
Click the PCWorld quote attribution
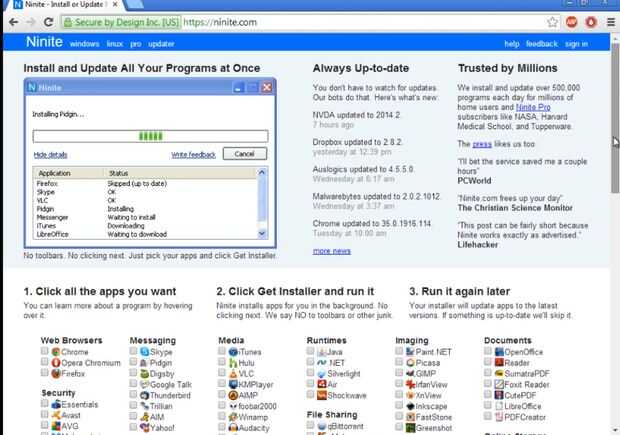pyautogui.click(x=474, y=181)
